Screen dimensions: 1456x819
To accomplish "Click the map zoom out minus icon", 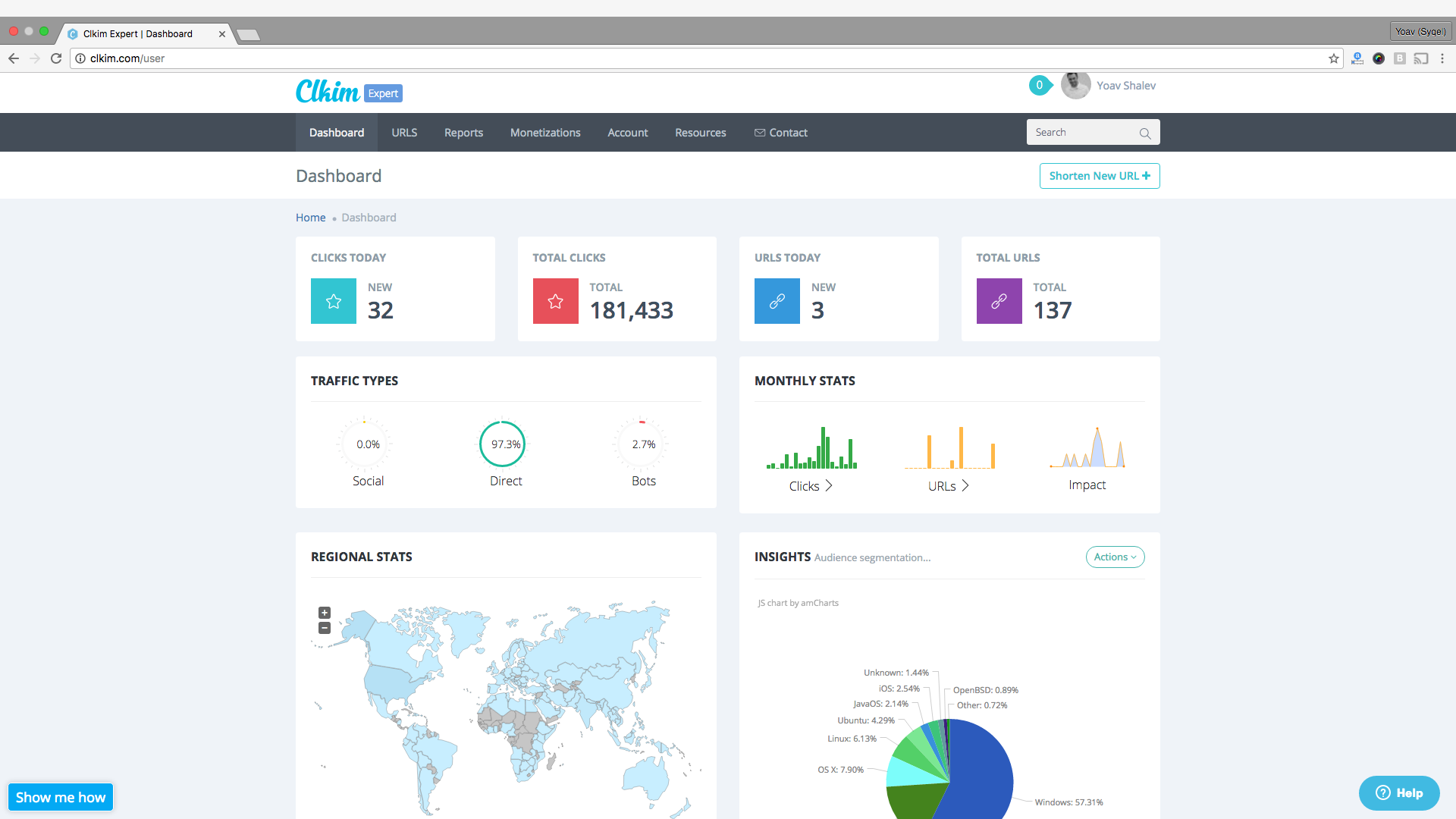I will pos(325,628).
